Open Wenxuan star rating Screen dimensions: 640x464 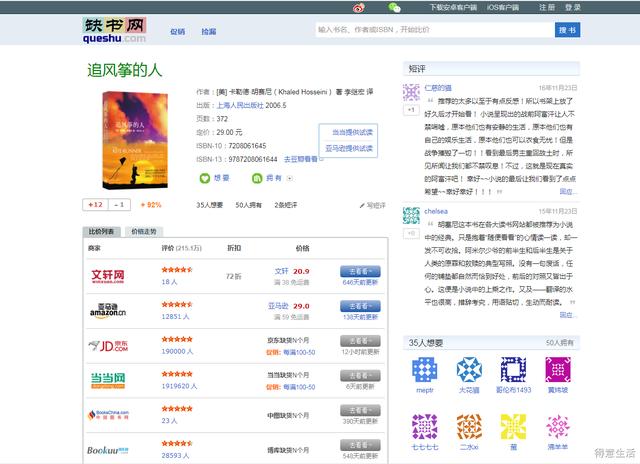pos(177,270)
